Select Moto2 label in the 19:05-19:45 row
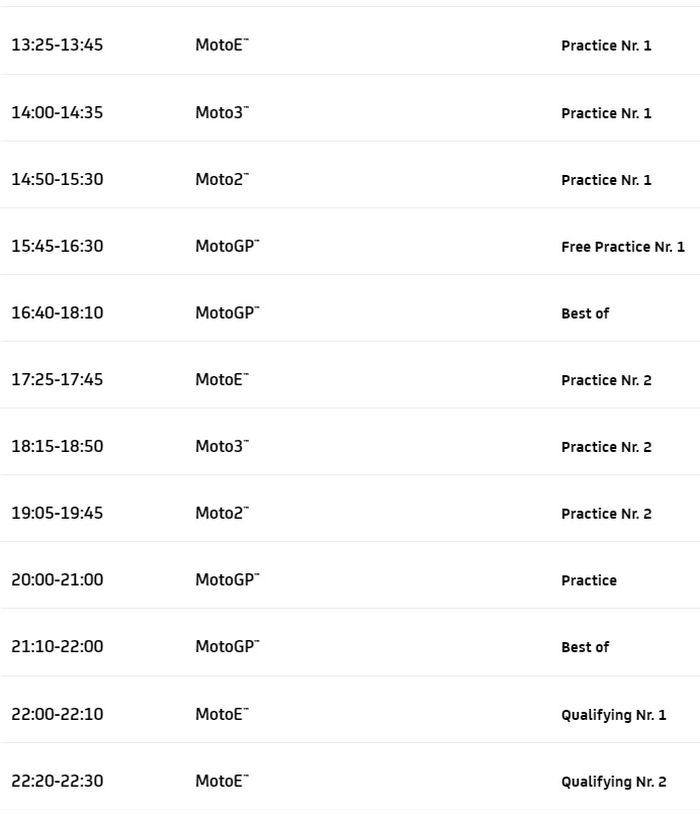 221,513
